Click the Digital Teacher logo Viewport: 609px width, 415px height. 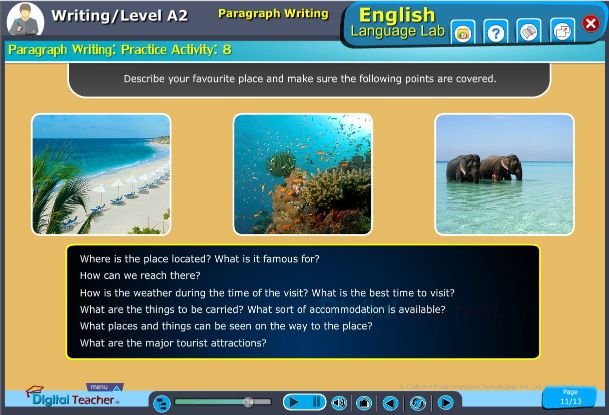click(70, 399)
